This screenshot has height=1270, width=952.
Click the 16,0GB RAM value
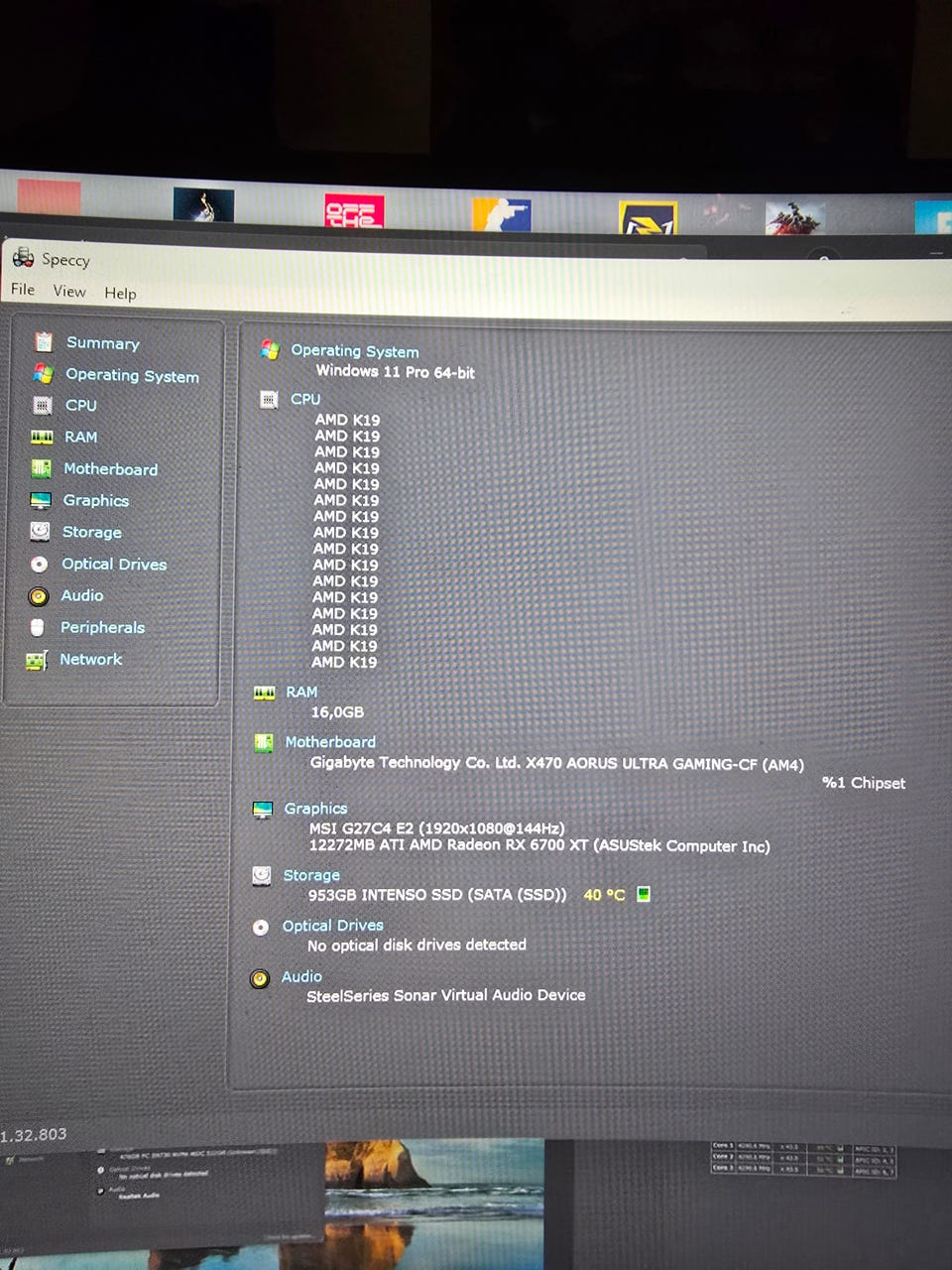coord(337,712)
